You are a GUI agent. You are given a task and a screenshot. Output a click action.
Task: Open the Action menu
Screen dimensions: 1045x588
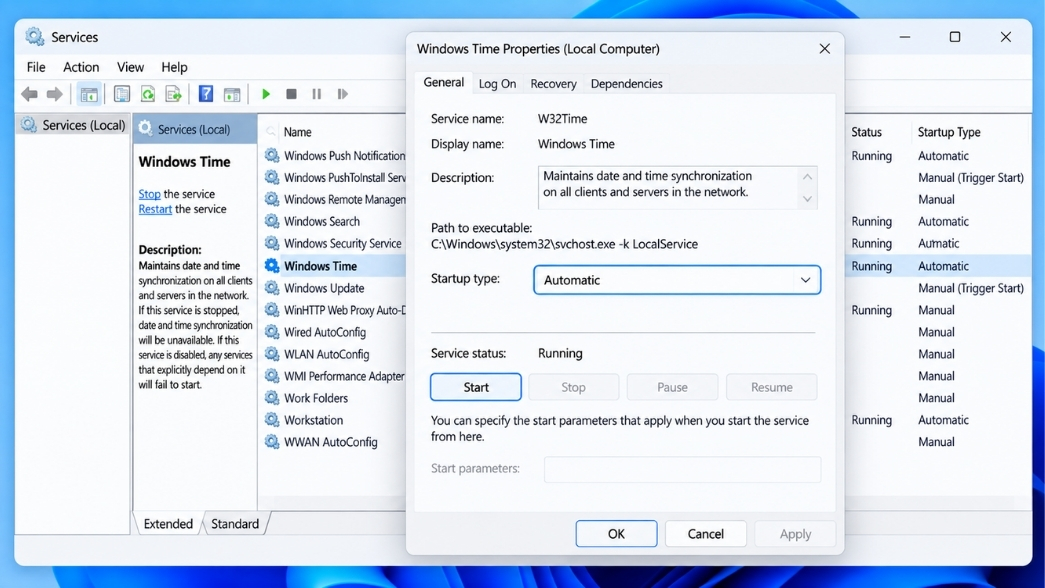tap(81, 67)
